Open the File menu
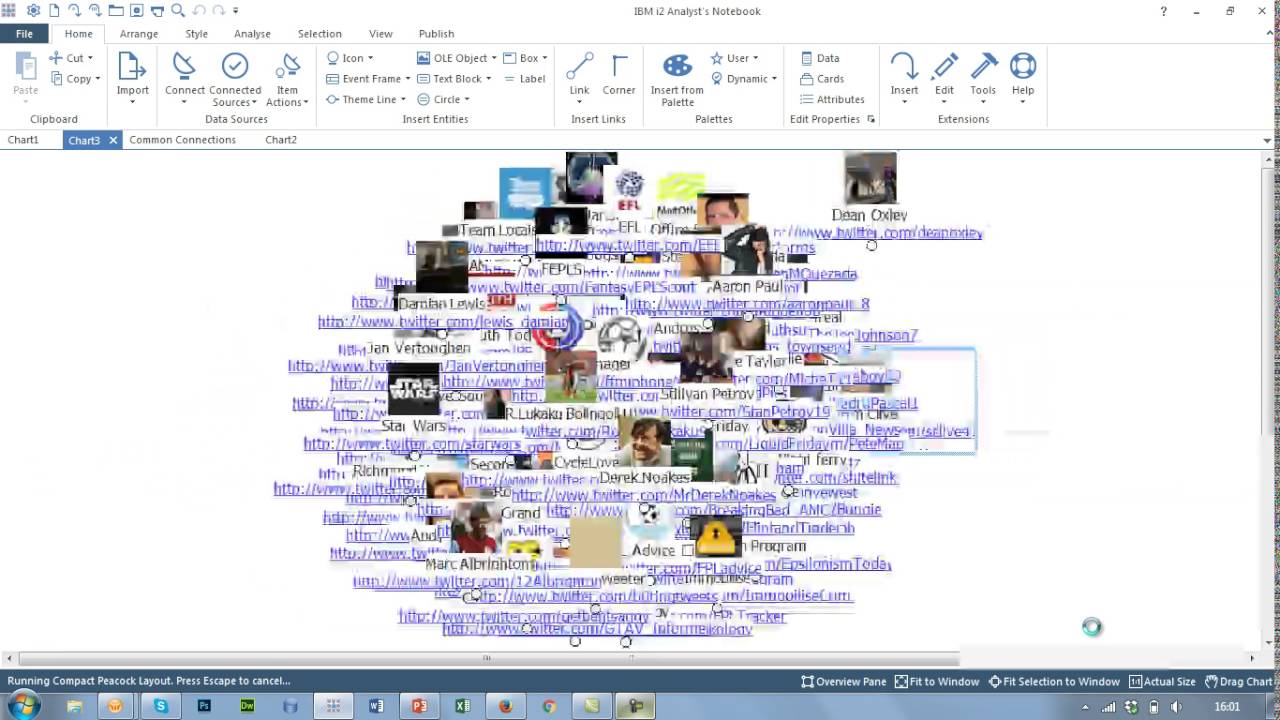Viewport: 1280px width, 720px height. click(x=24, y=33)
